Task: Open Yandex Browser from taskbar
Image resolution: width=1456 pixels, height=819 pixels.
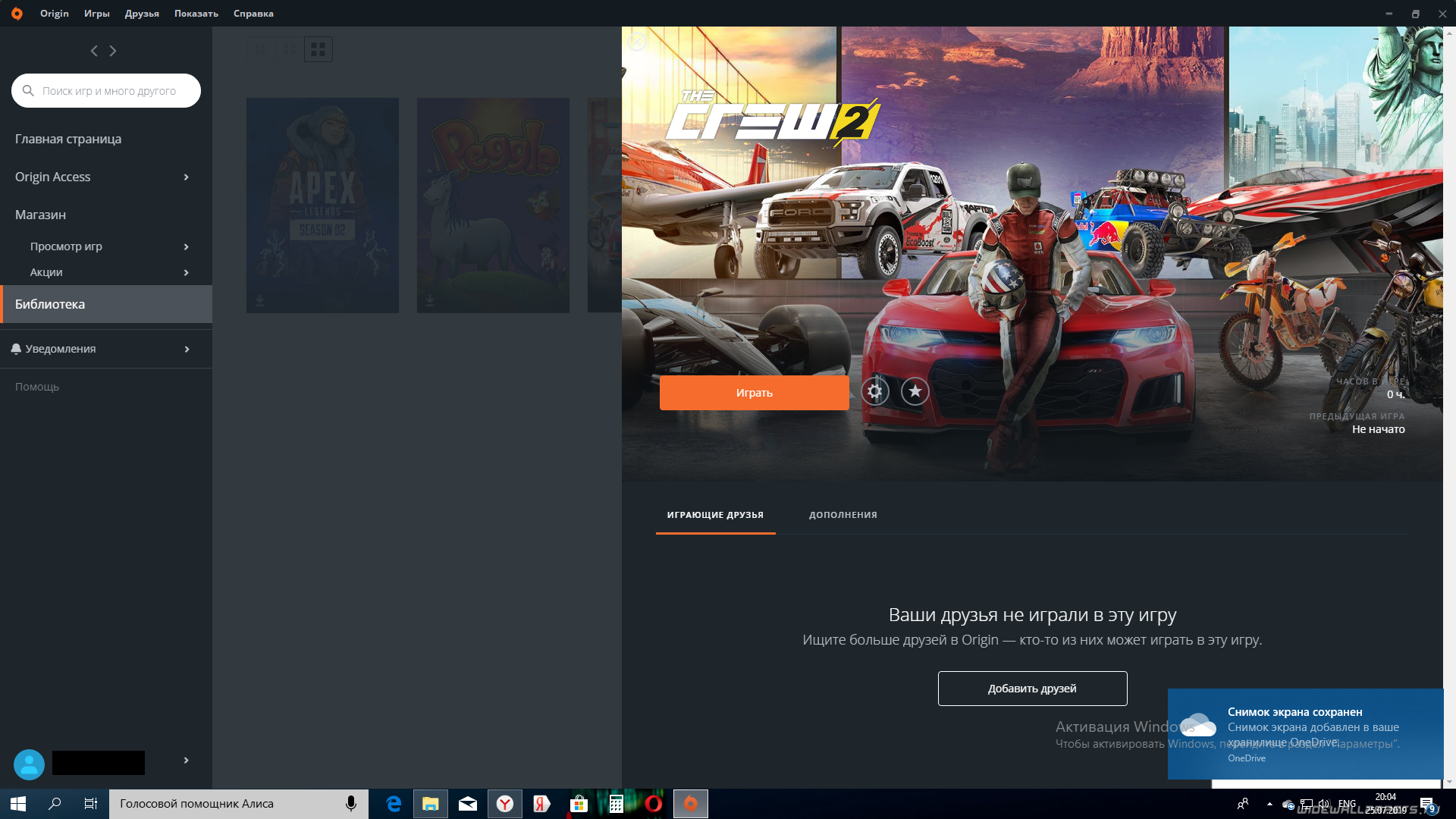Action: pyautogui.click(x=505, y=804)
